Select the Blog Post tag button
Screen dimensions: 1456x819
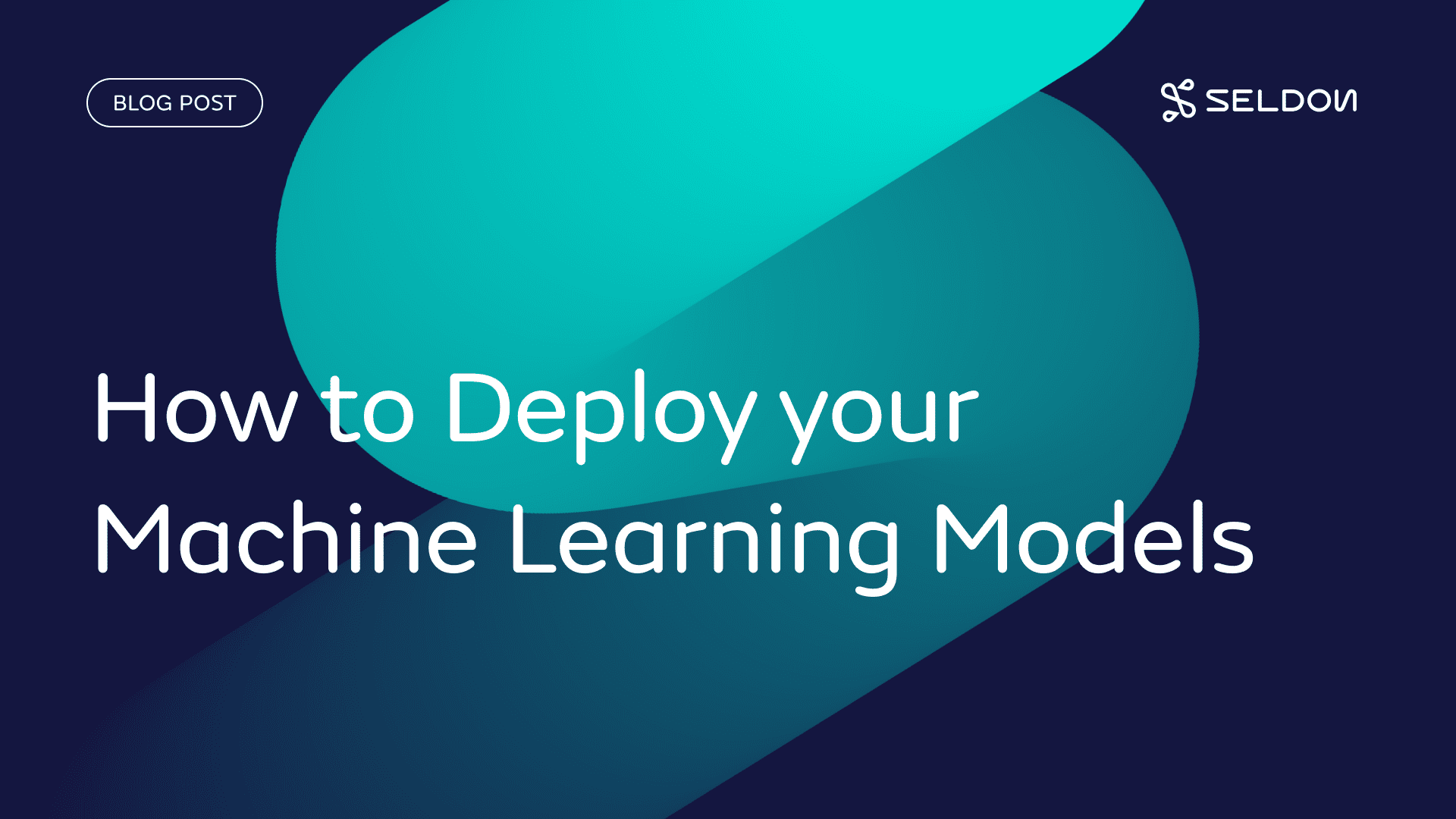pos(173,101)
